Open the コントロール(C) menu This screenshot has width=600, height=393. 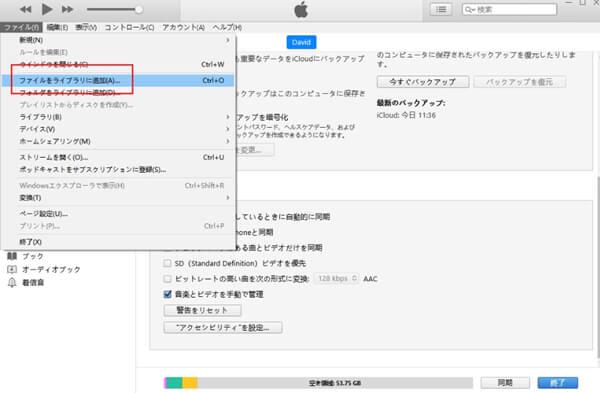tap(129, 27)
